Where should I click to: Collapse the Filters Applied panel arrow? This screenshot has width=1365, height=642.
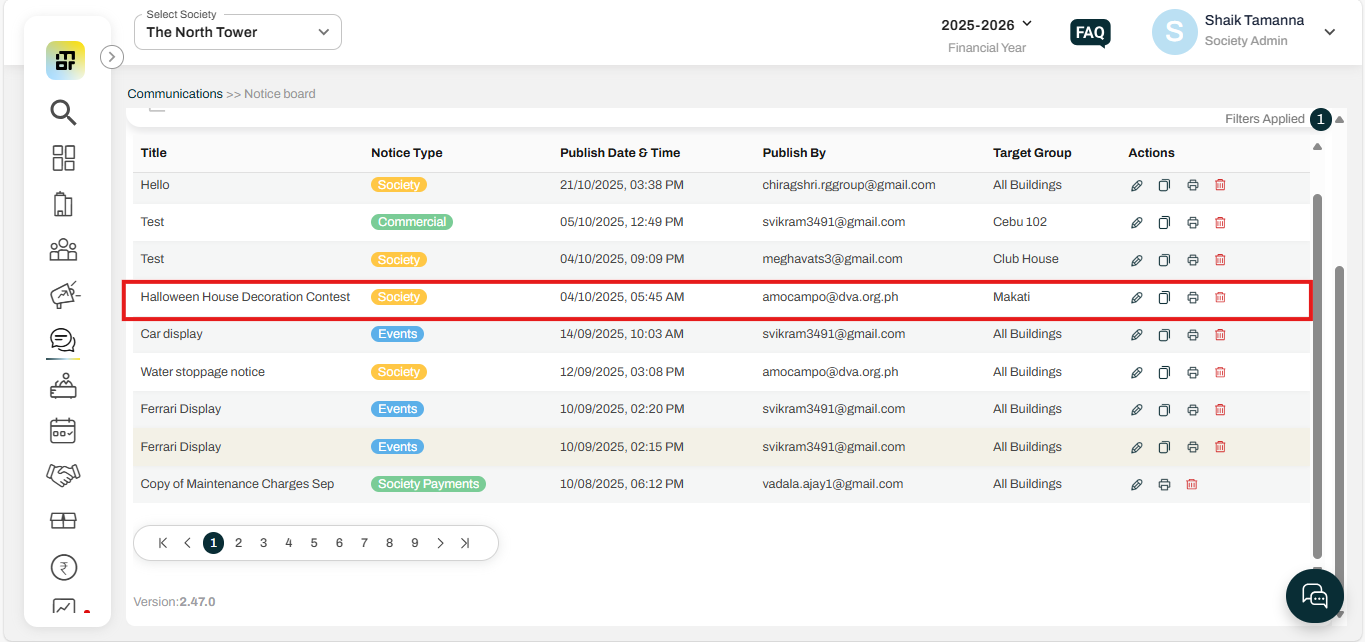click(x=1340, y=119)
